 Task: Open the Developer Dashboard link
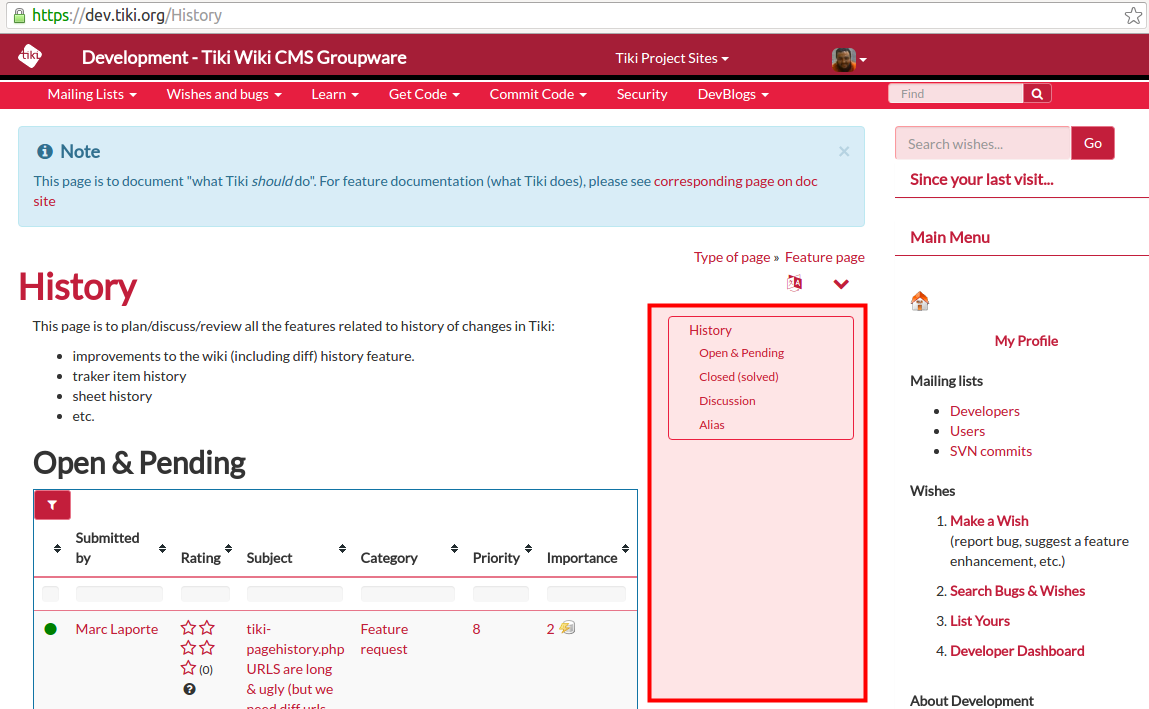click(x=1017, y=651)
